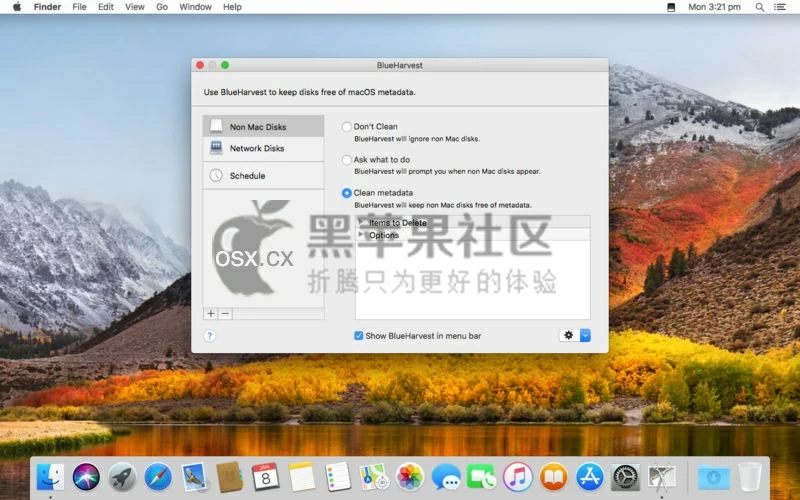Expand the Options section
800x500 pixels.
pyautogui.click(x=361, y=235)
